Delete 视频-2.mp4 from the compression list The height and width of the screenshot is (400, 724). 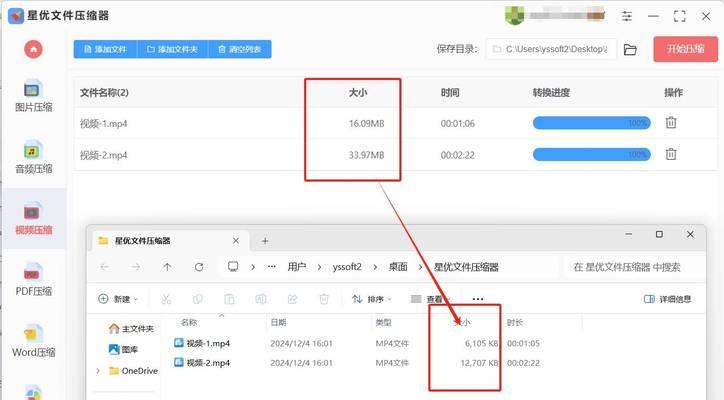(x=671, y=154)
